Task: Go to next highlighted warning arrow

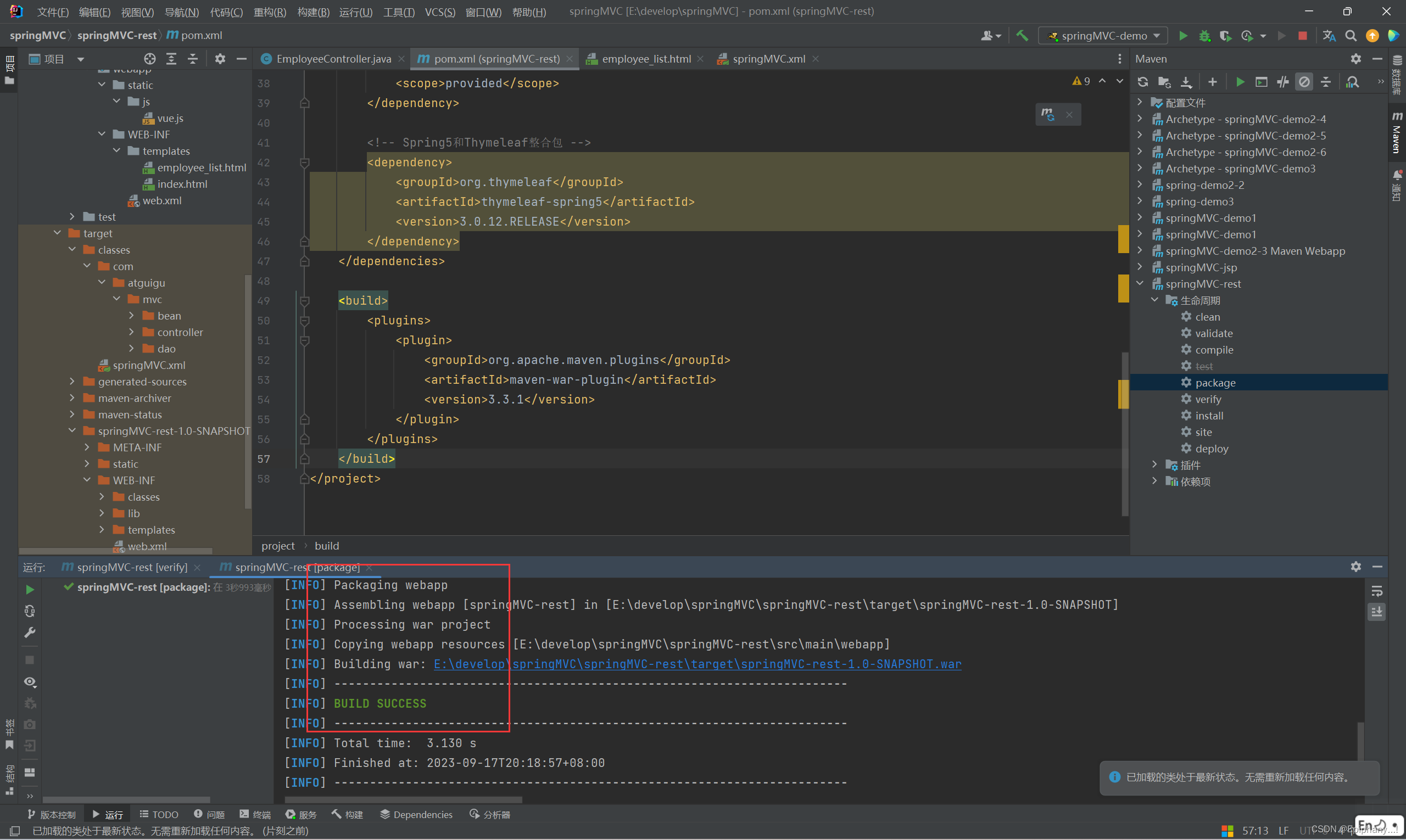Action: (x=1119, y=81)
